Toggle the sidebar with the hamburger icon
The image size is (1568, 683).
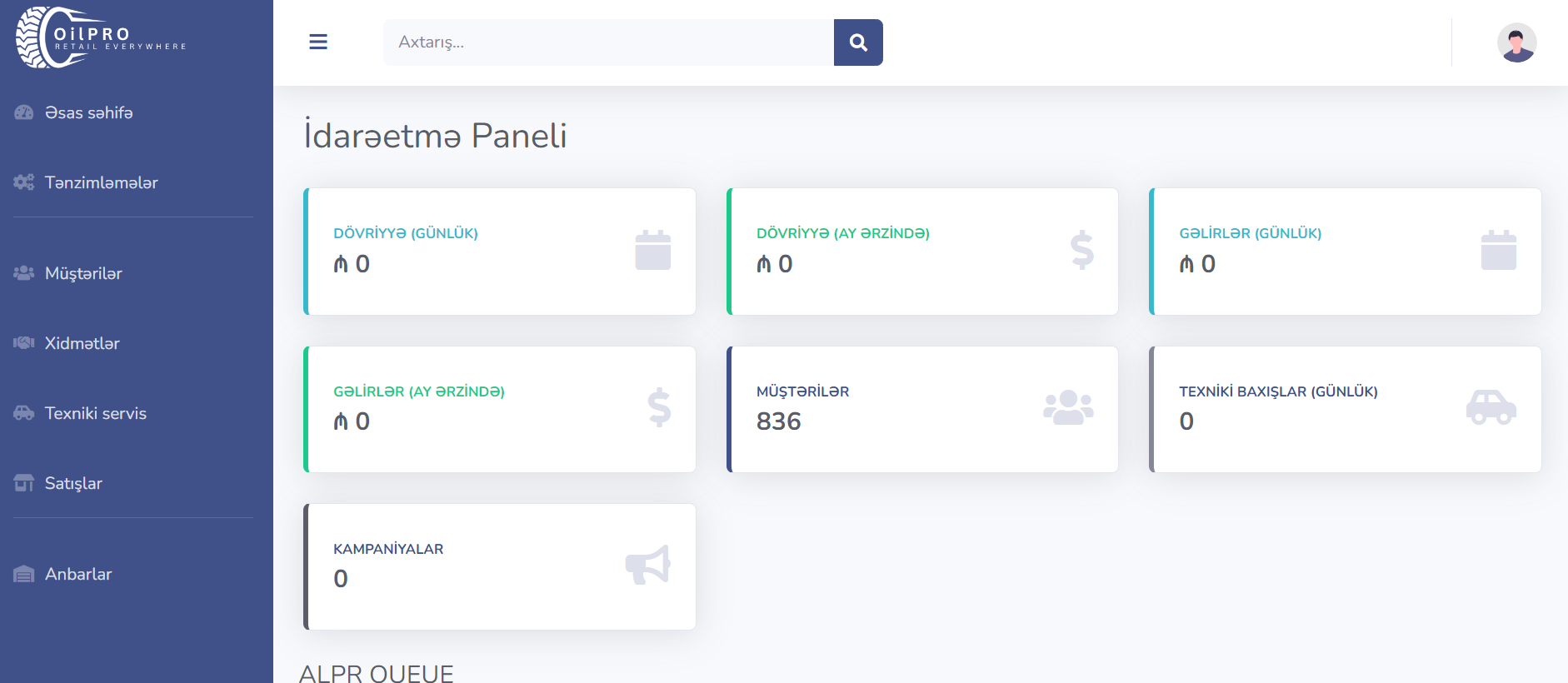[318, 42]
